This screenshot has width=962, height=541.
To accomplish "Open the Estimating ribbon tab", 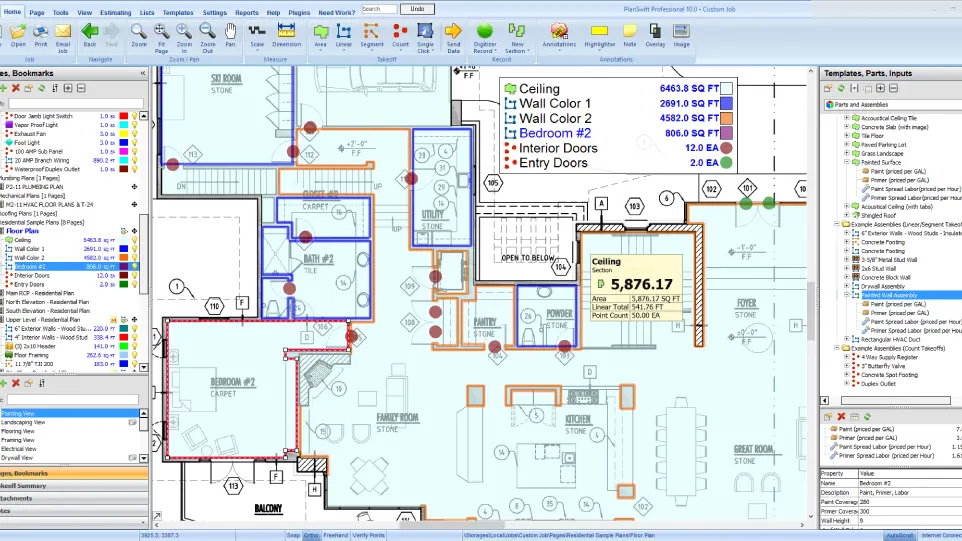I will 116,13.
